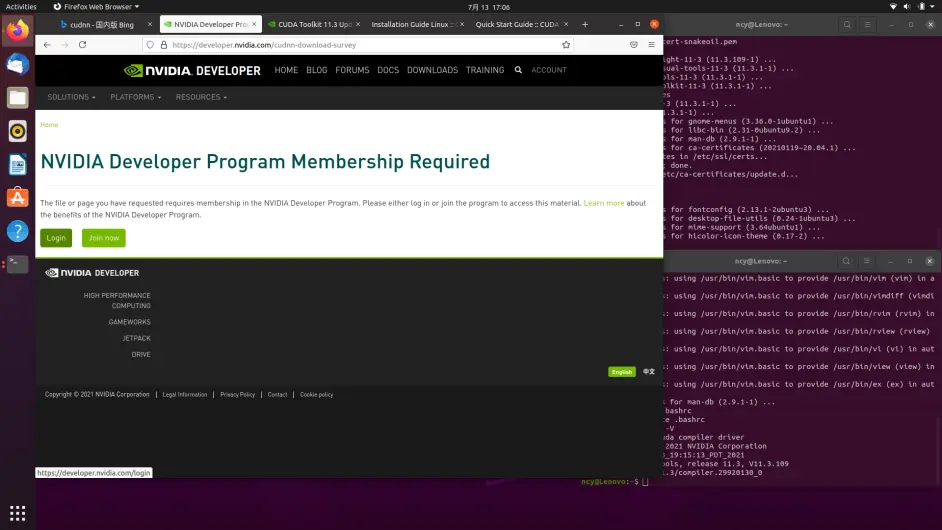Open the JETPACK footer link

(136, 338)
